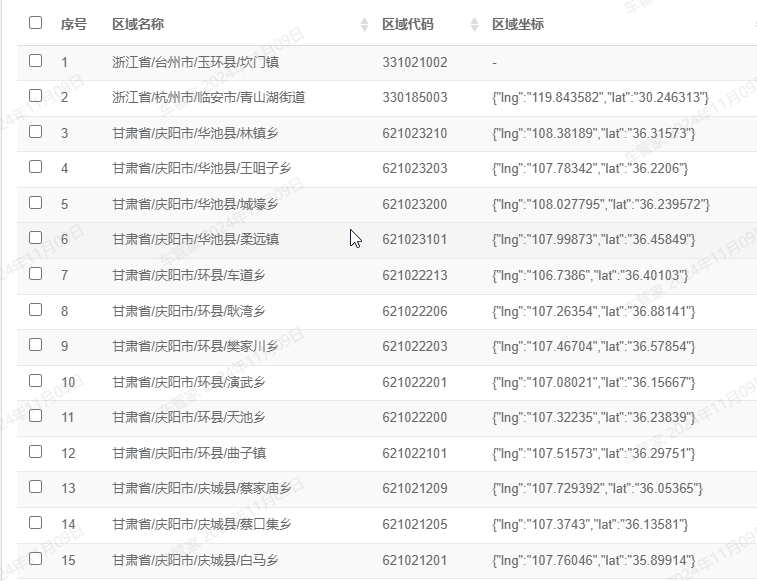Select the checkbox for row 8 耿湾乡
Image resolution: width=757 pixels, height=581 pixels.
point(36,310)
